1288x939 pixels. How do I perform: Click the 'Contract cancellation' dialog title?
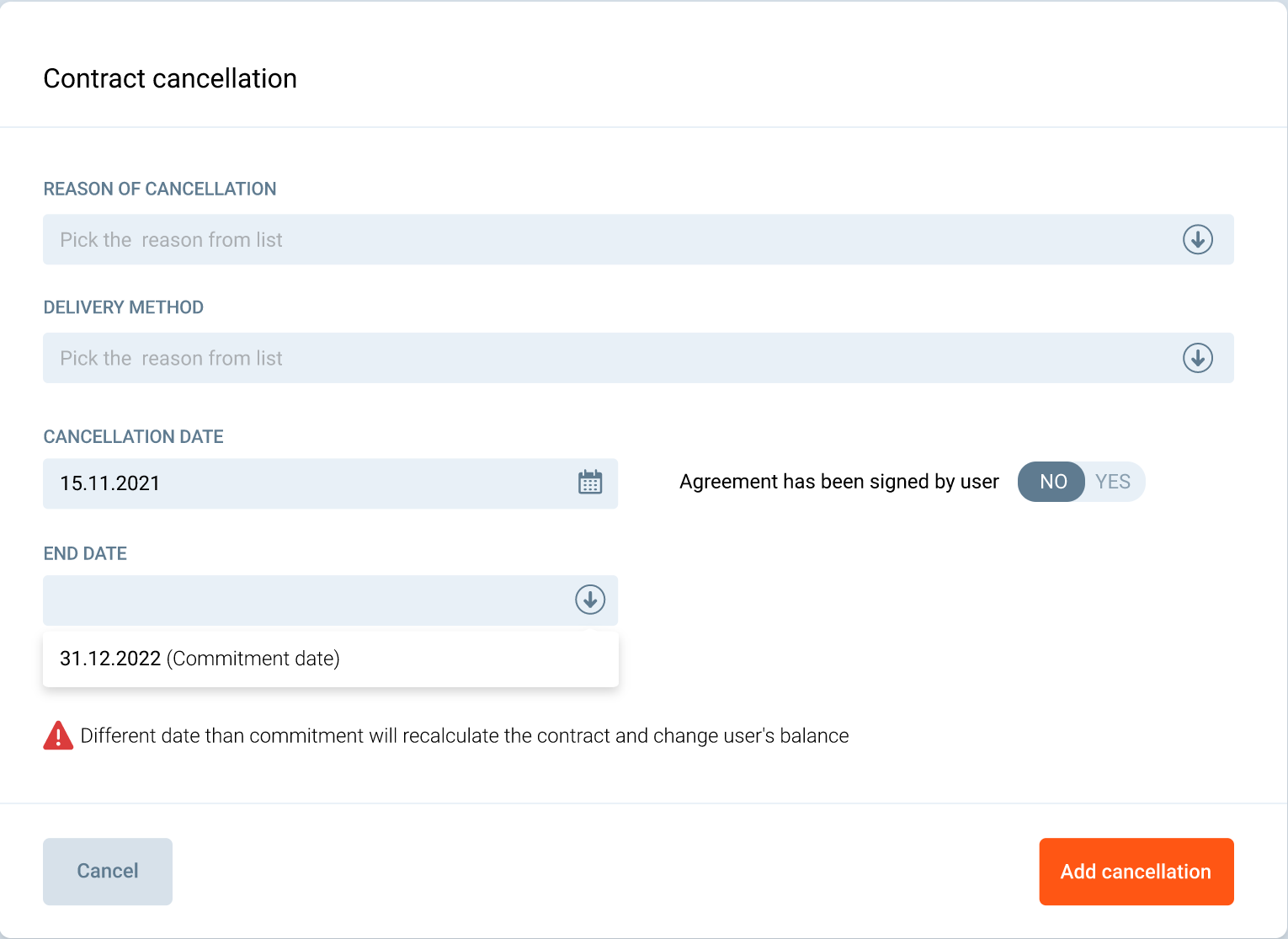(170, 78)
